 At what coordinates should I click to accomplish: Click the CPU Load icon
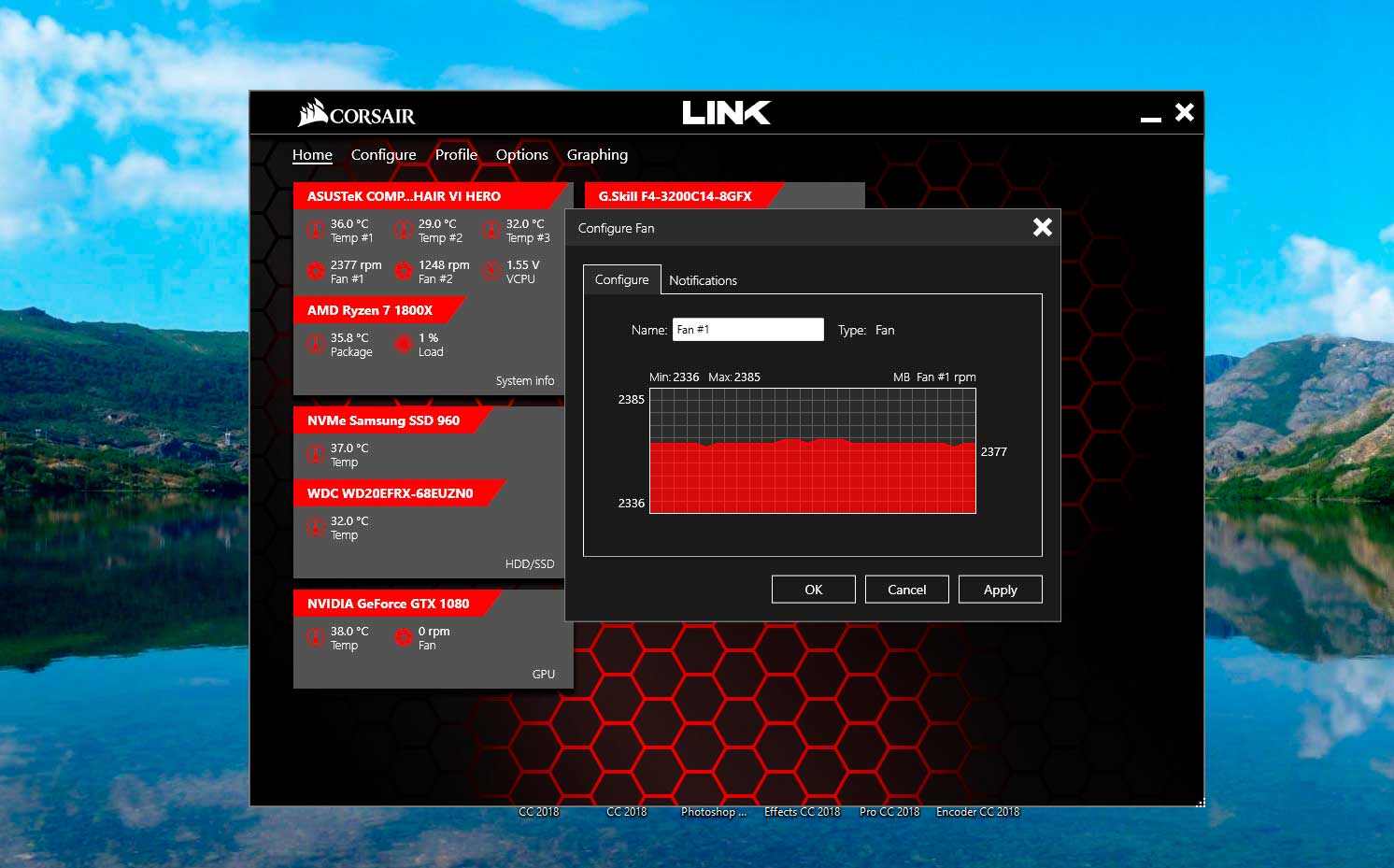pyautogui.click(x=404, y=344)
